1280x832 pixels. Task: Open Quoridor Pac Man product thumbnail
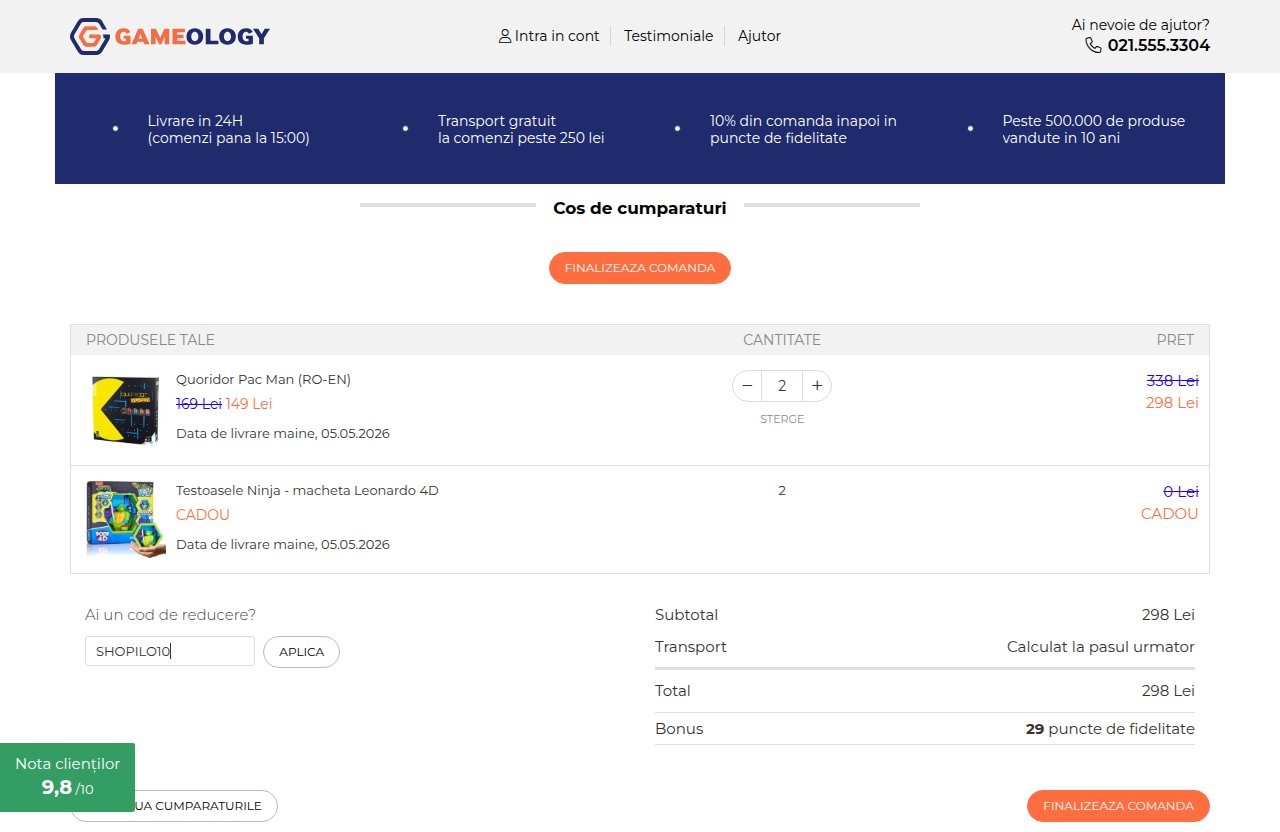(125, 410)
